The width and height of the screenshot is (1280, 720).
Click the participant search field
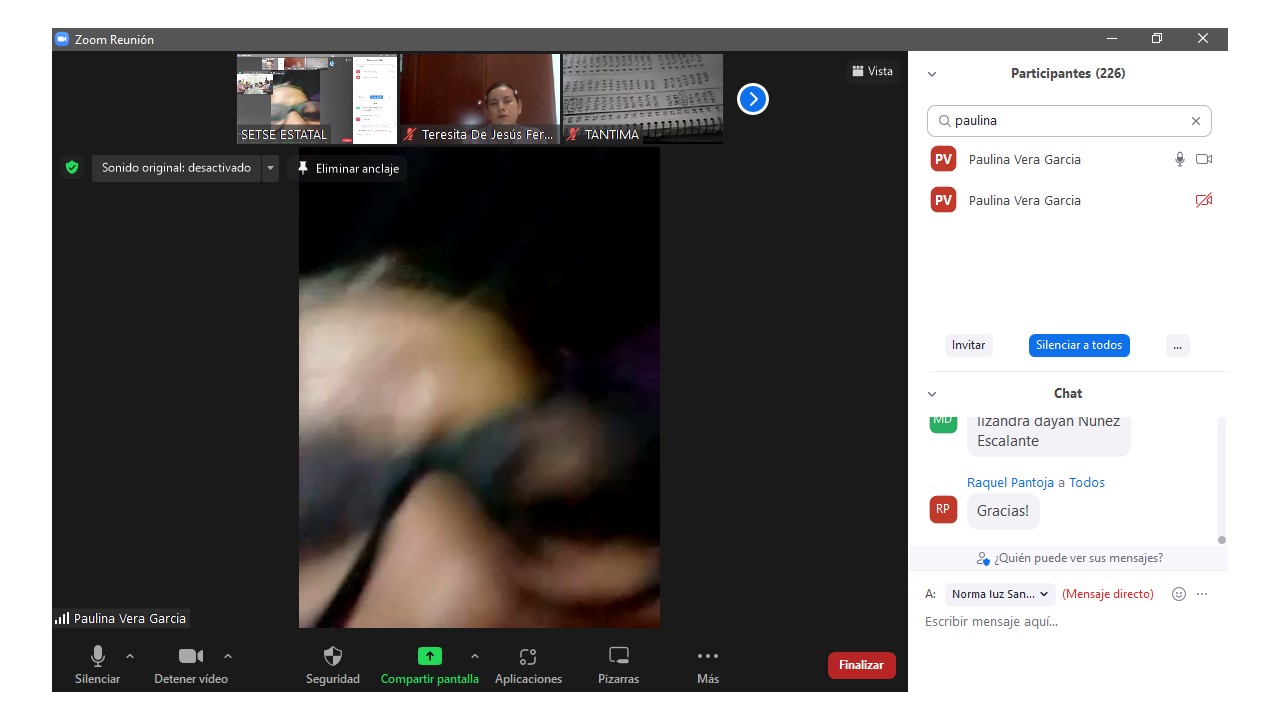coord(1069,121)
